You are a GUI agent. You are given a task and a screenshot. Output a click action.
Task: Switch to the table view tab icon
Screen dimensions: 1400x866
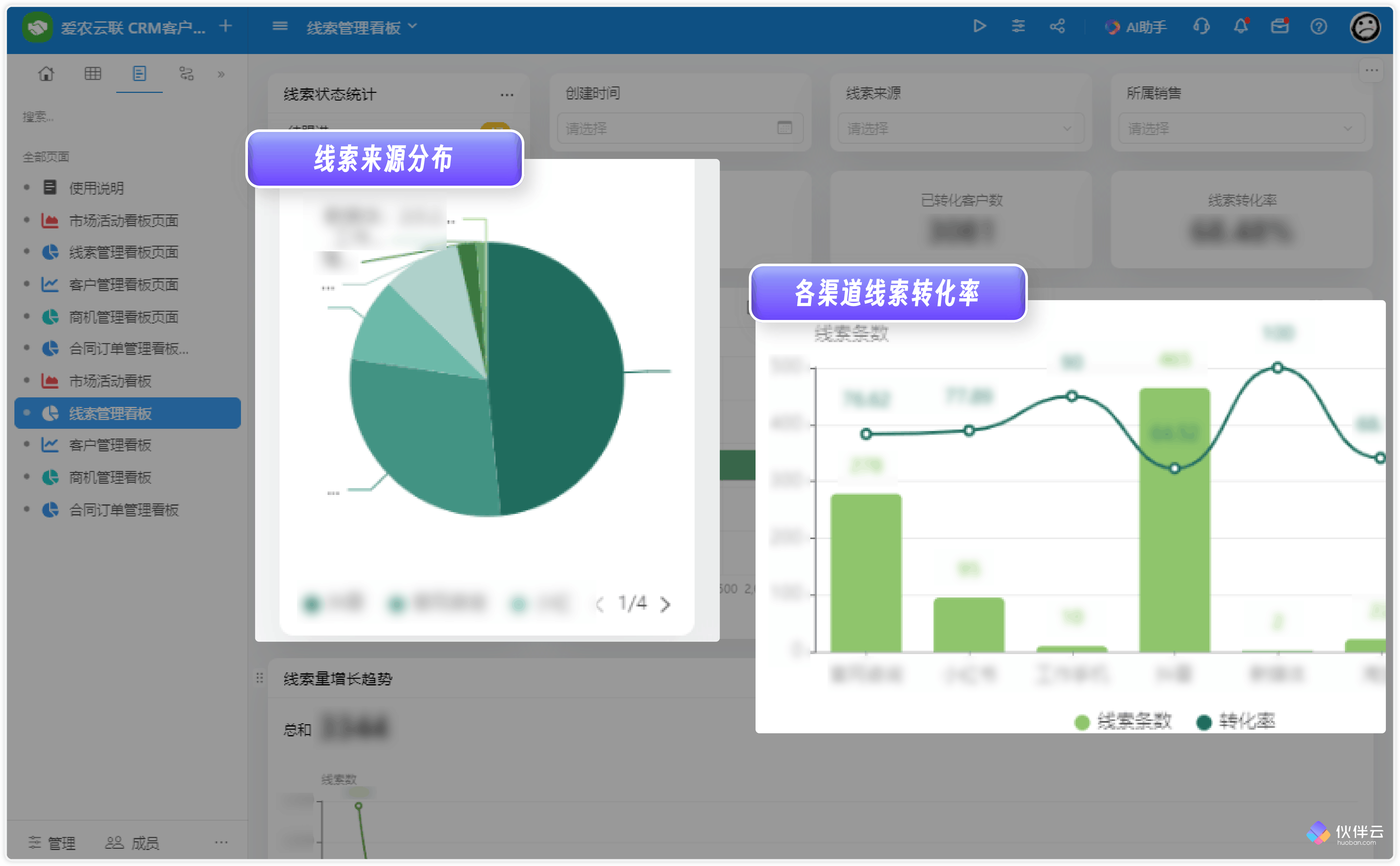tap(93, 74)
